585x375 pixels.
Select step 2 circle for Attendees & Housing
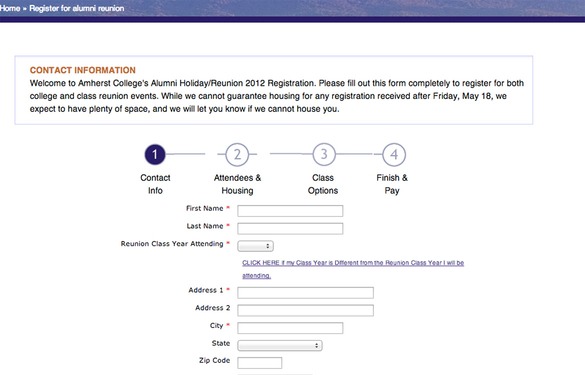point(237,154)
